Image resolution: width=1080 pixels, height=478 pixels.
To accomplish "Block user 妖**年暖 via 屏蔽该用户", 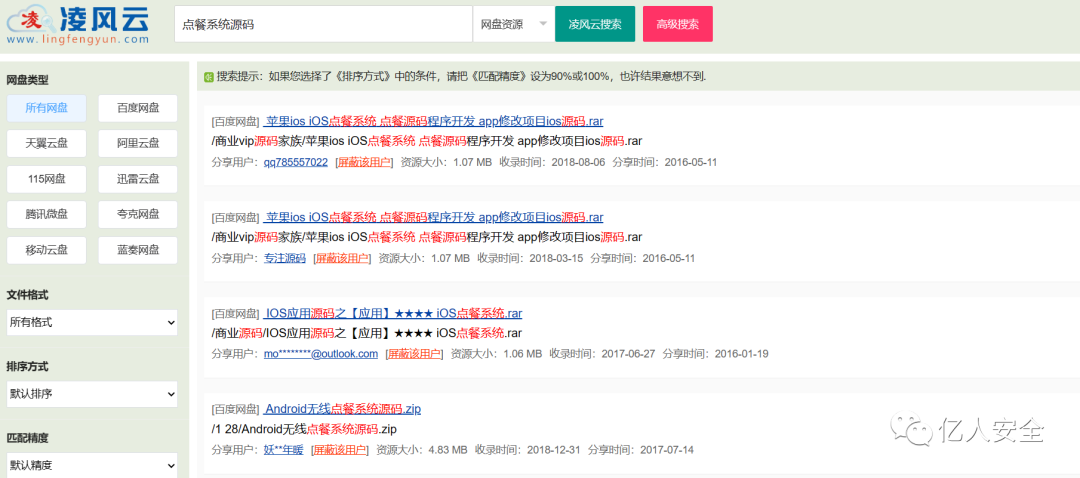I will tap(338, 450).
